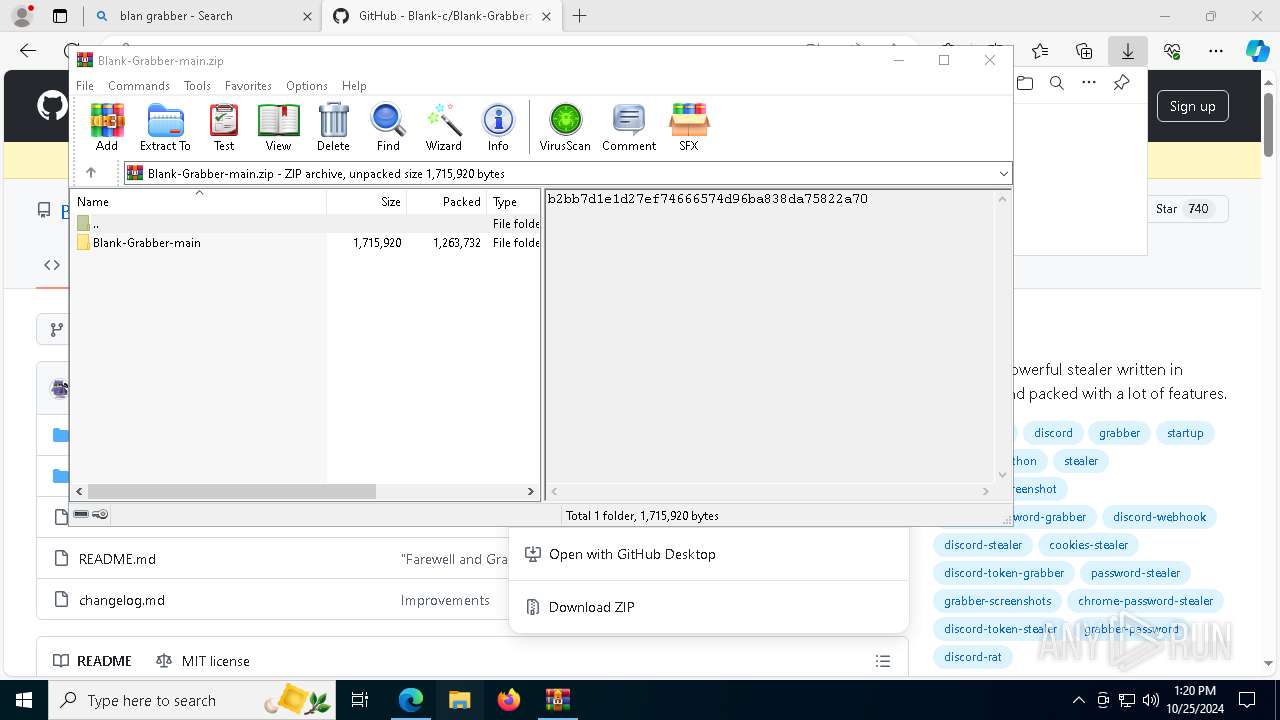This screenshot has height=720, width=1280.
Task: Click the key icon in status bar
Action: point(100,514)
